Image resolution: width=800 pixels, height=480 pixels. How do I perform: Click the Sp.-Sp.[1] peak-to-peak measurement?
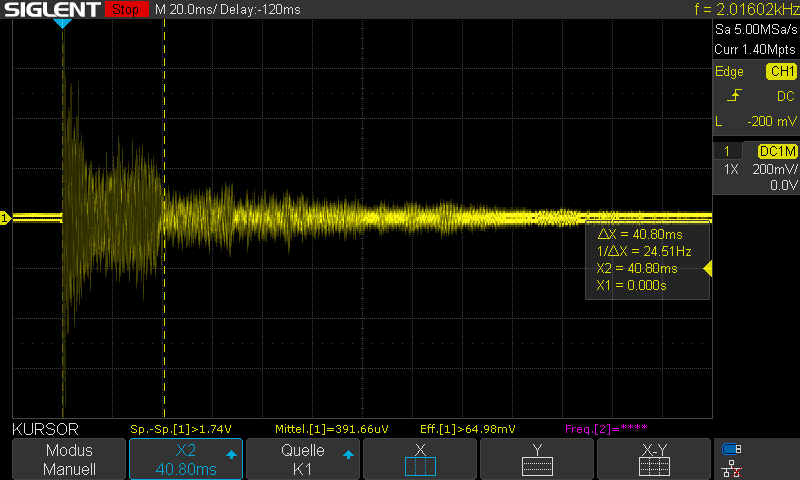tap(181, 429)
